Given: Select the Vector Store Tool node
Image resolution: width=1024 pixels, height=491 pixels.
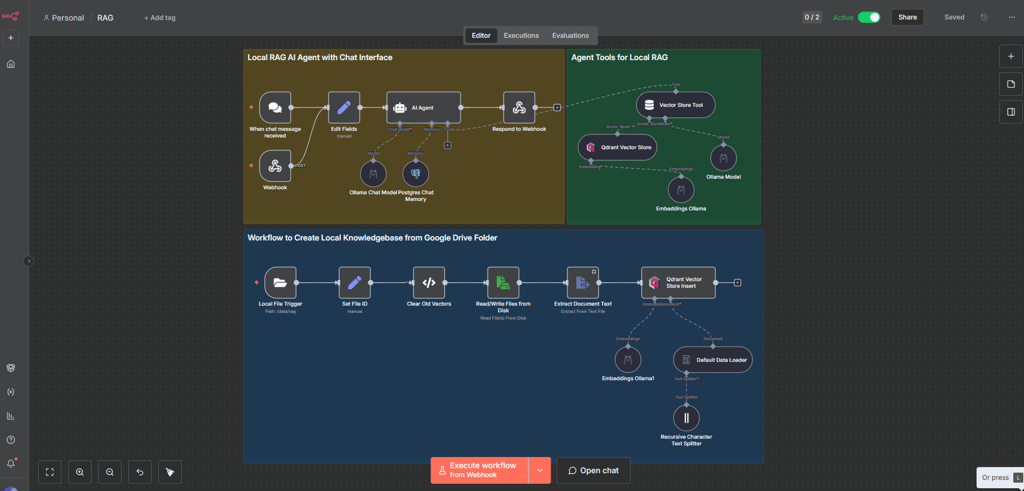Looking at the screenshot, I should coord(675,104).
